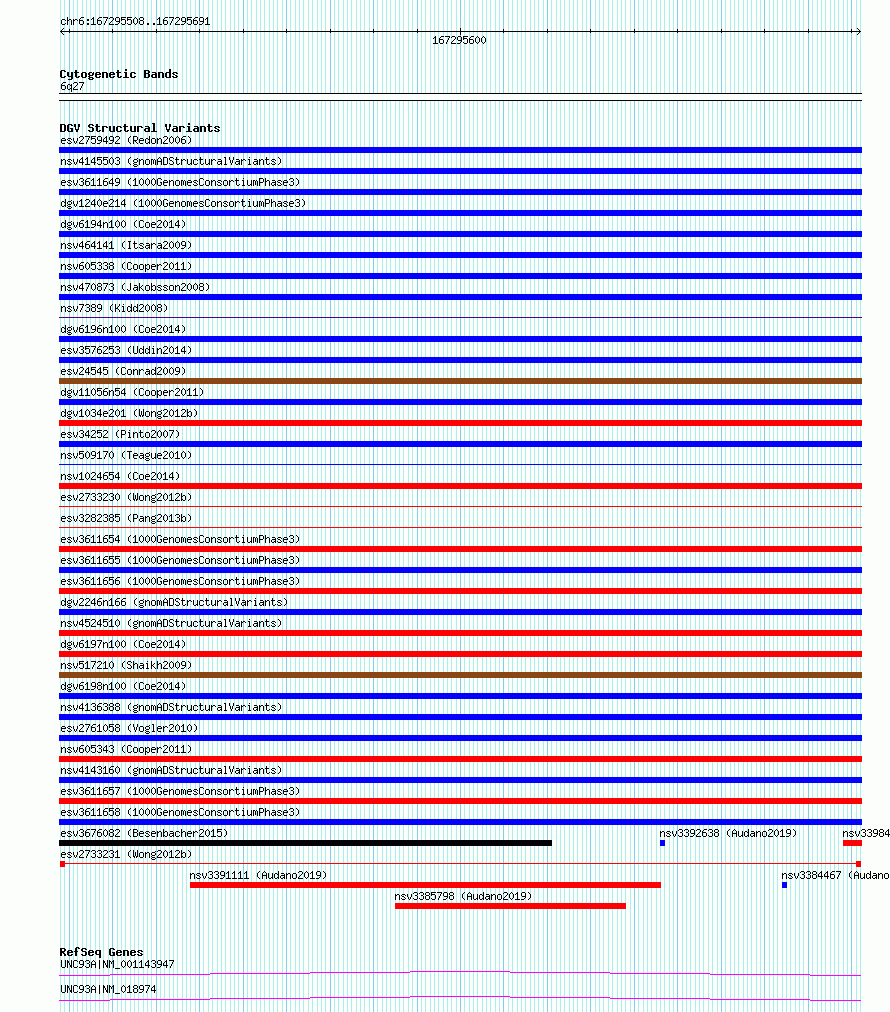Open nsv464141 (Itsara2009) variant
The image size is (890, 1012).
126,245
